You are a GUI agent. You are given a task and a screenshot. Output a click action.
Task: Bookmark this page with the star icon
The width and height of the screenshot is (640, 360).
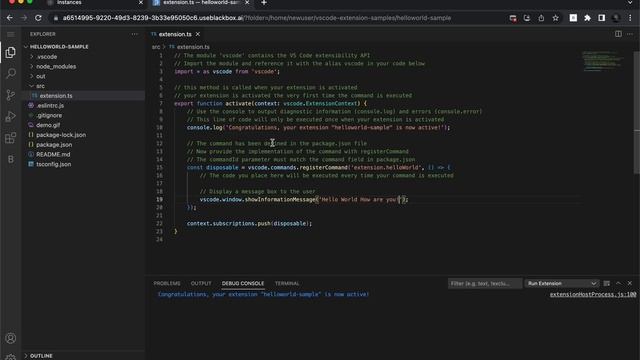[x=556, y=18]
